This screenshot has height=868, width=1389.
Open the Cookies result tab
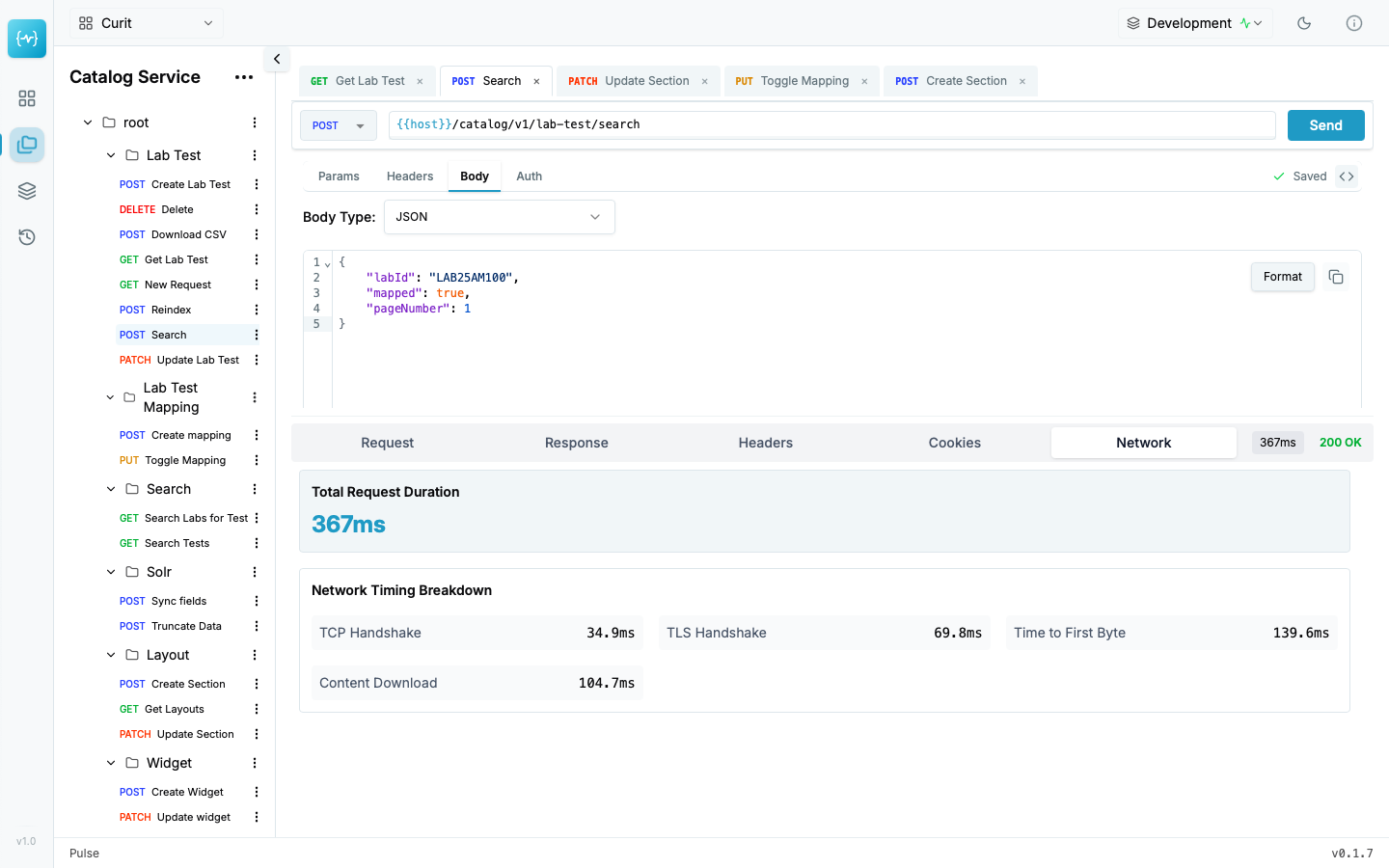point(955,443)
